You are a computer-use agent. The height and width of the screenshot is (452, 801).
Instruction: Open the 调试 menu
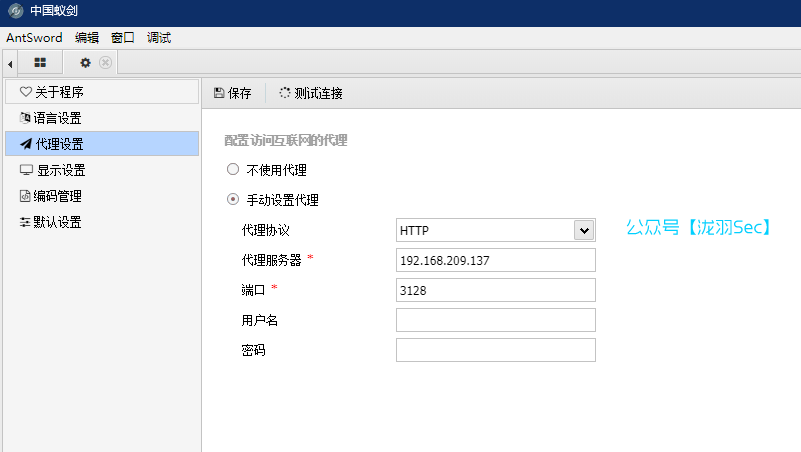pyautogui.click(x=159, y=38)
